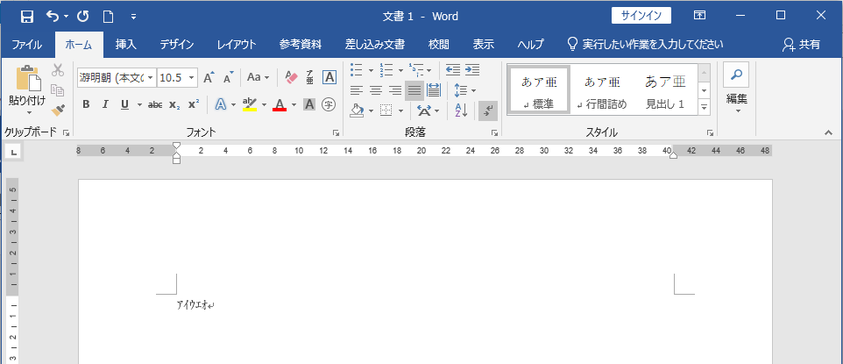
Task: Open the ファイル tab
Action: [x=27, y=45]
